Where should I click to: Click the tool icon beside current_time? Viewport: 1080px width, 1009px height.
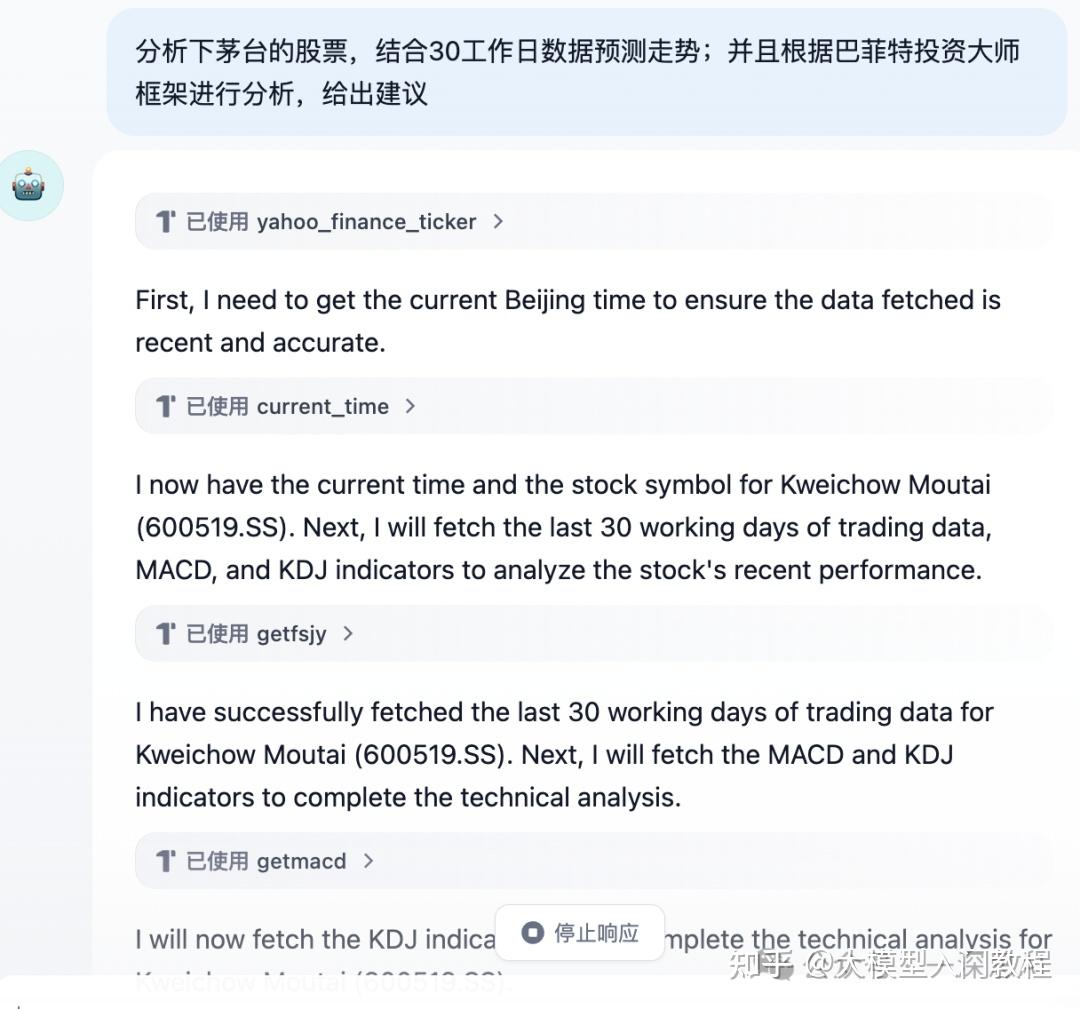click(x=165, y=406)
